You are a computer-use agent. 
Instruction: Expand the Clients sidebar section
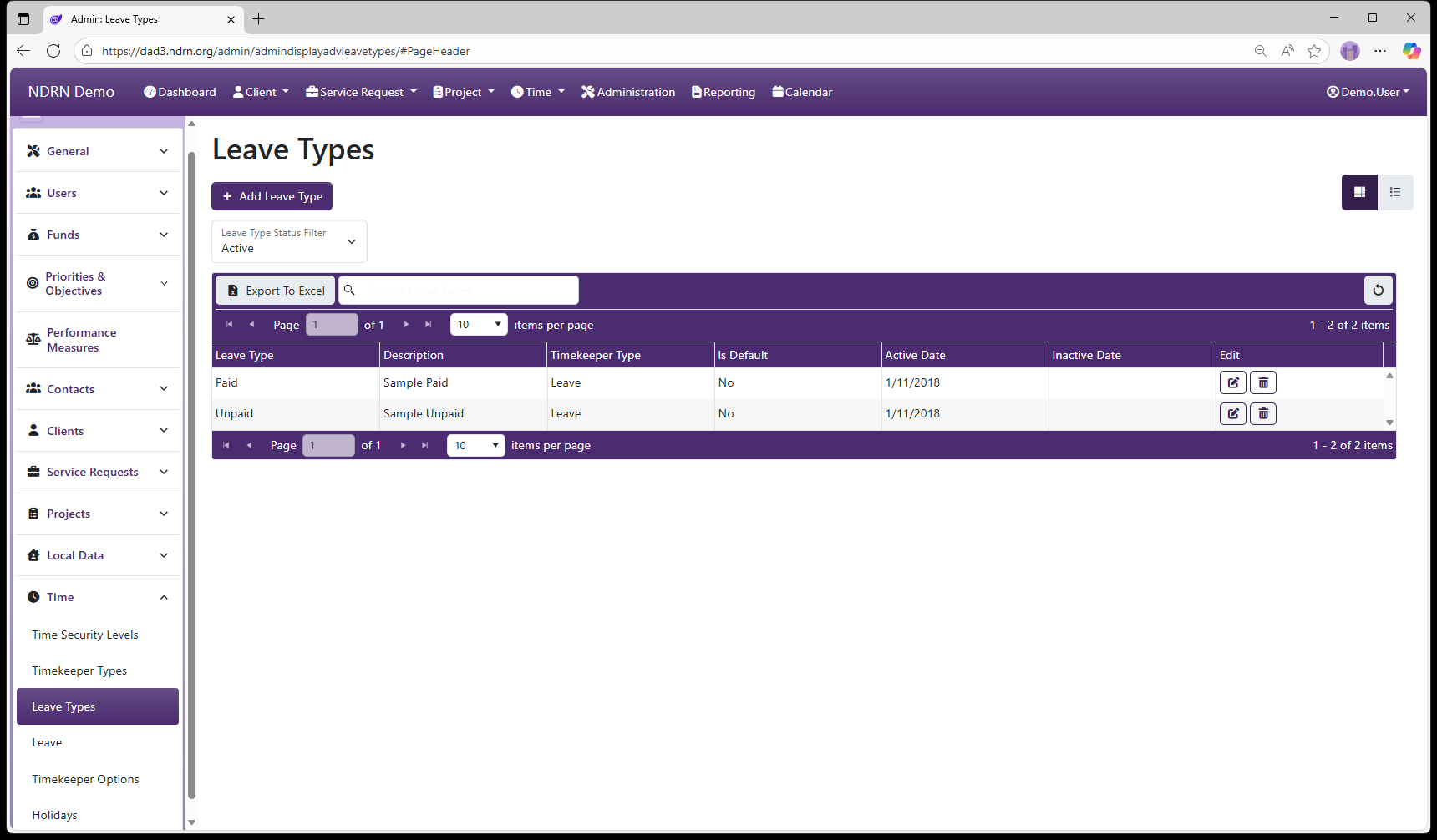pos(98,431)
